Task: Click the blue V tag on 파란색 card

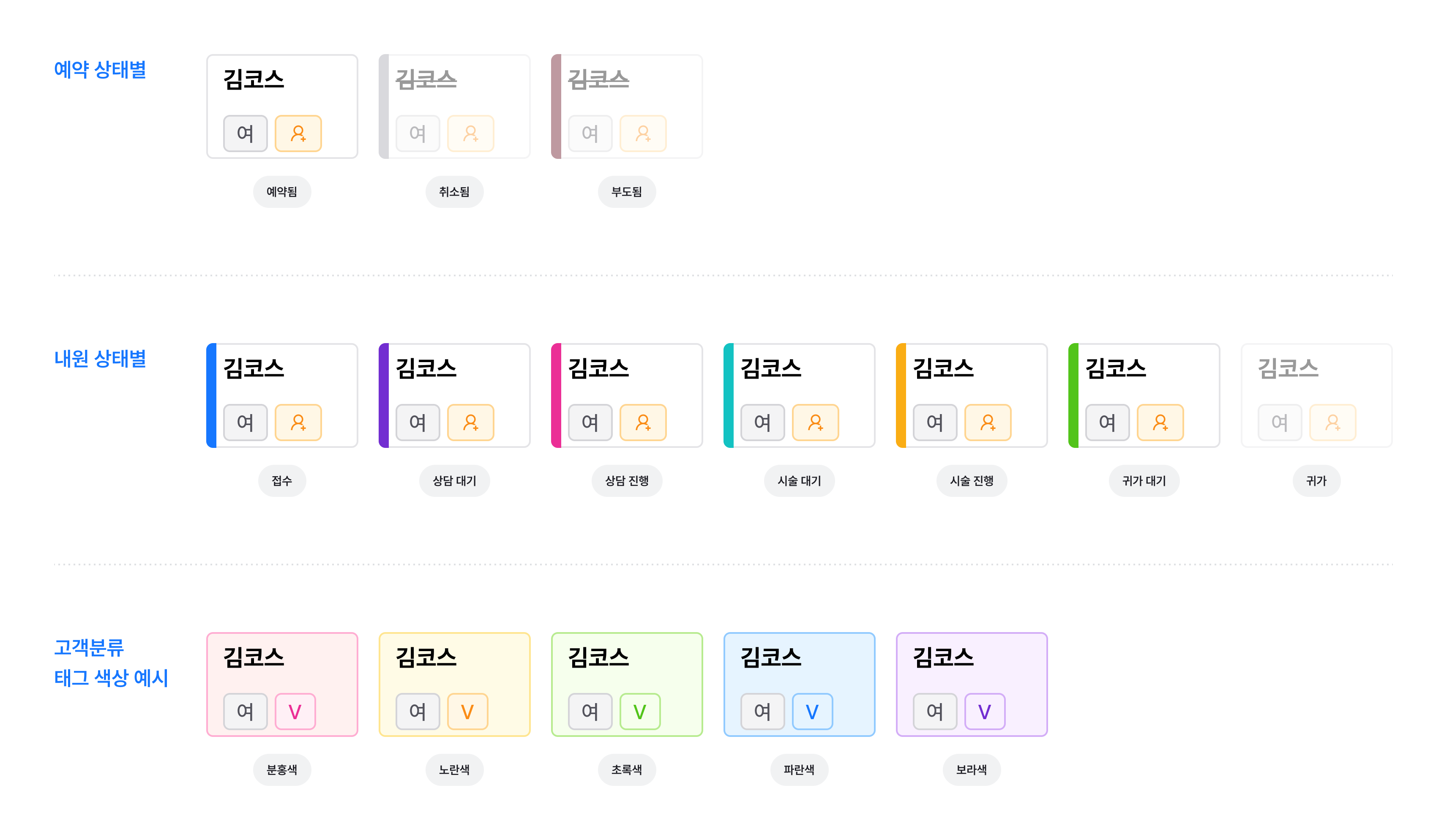Action: (812, 712)
